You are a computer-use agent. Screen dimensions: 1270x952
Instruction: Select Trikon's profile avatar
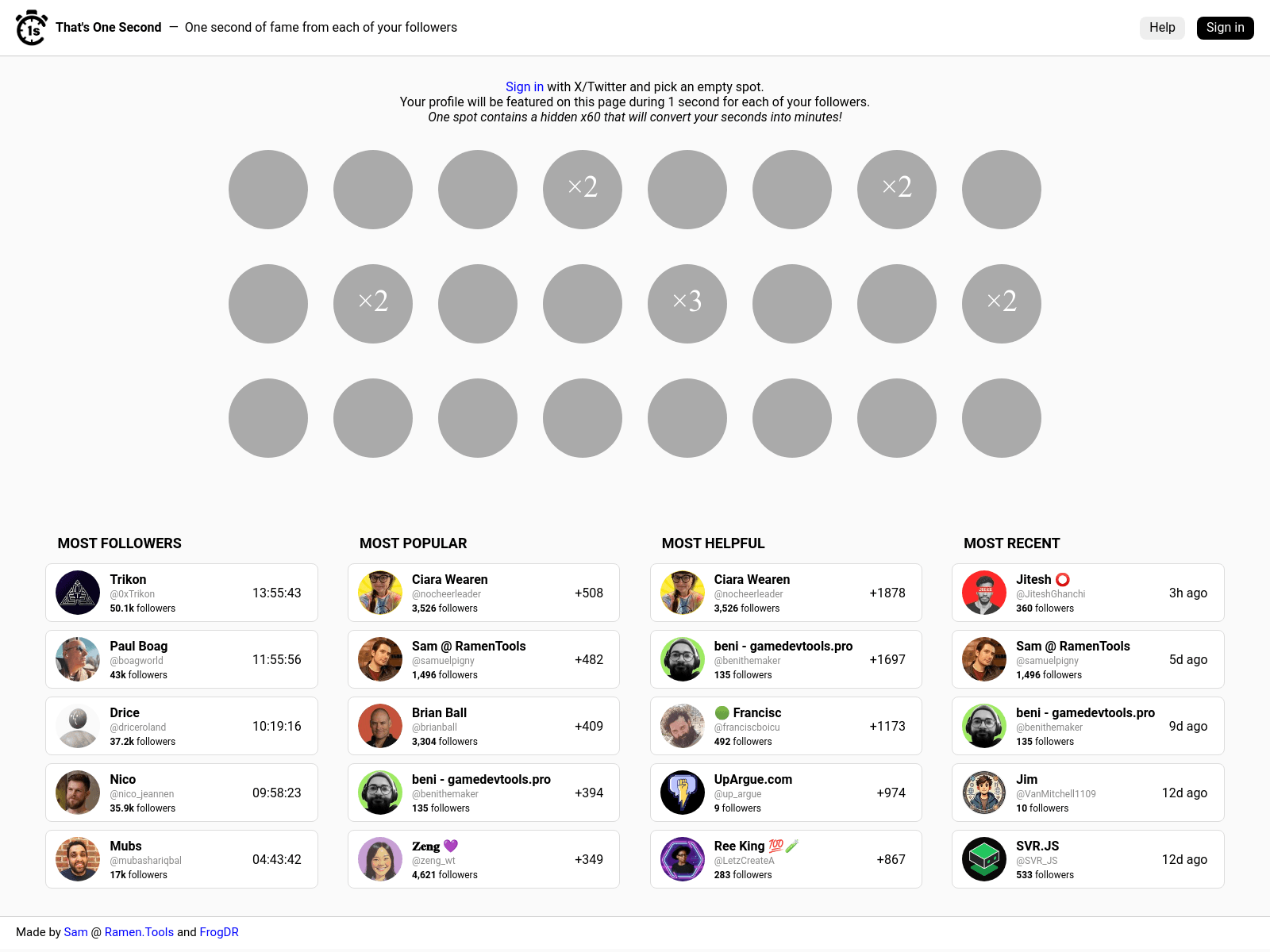(77, 593)
